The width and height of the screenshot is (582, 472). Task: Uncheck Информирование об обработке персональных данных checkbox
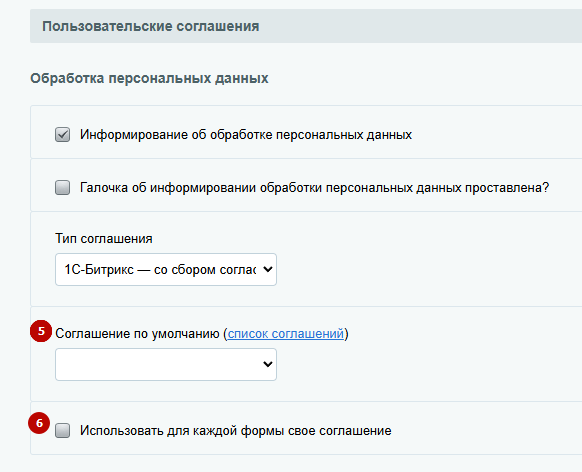click(x=62, y=135)
